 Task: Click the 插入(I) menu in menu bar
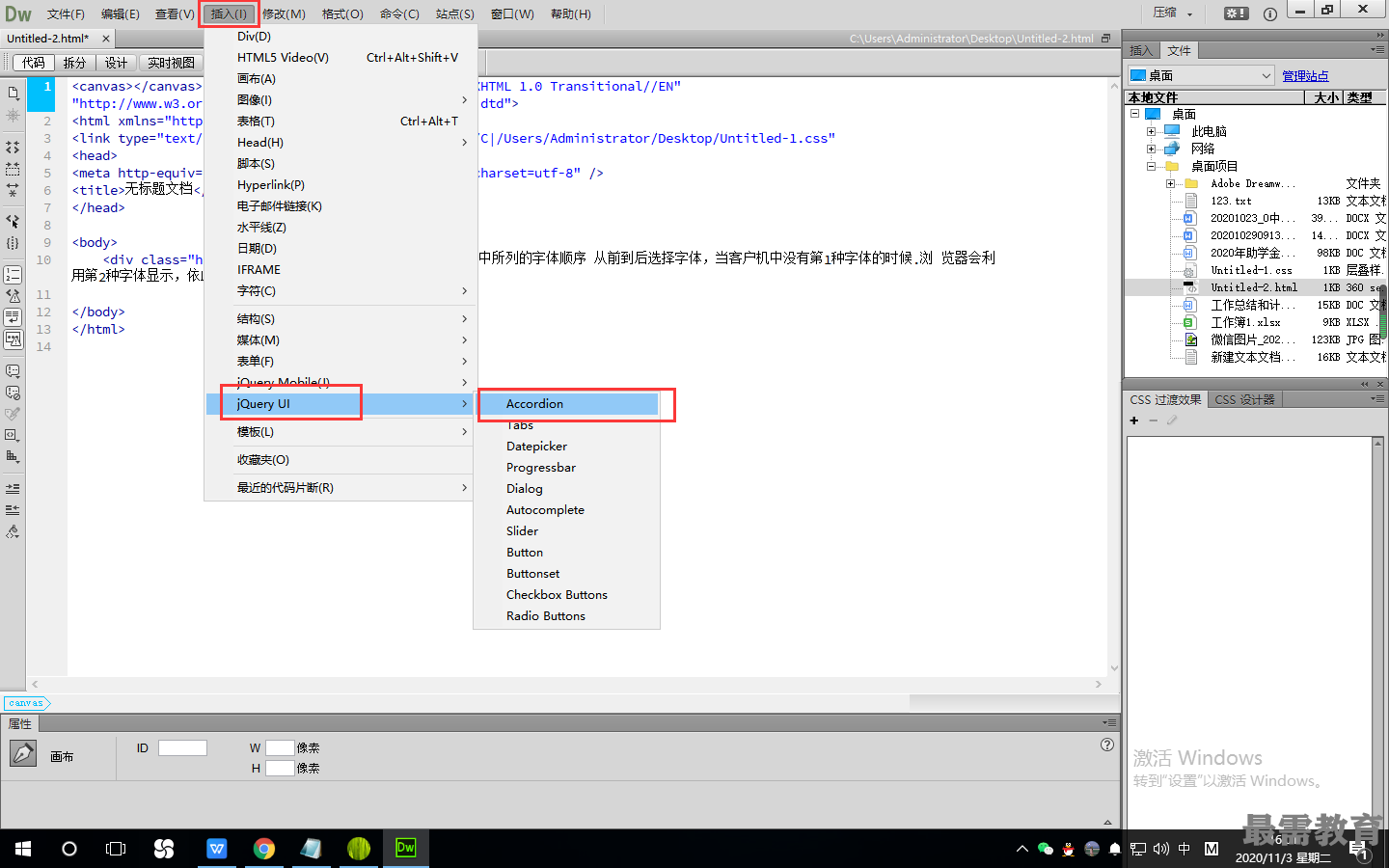pos(230,14)
